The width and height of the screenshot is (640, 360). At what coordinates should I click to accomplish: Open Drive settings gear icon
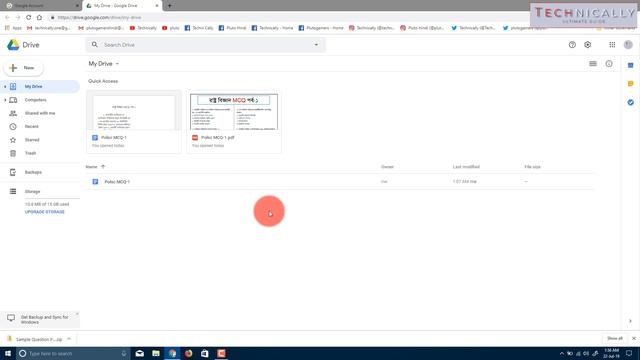588,45
